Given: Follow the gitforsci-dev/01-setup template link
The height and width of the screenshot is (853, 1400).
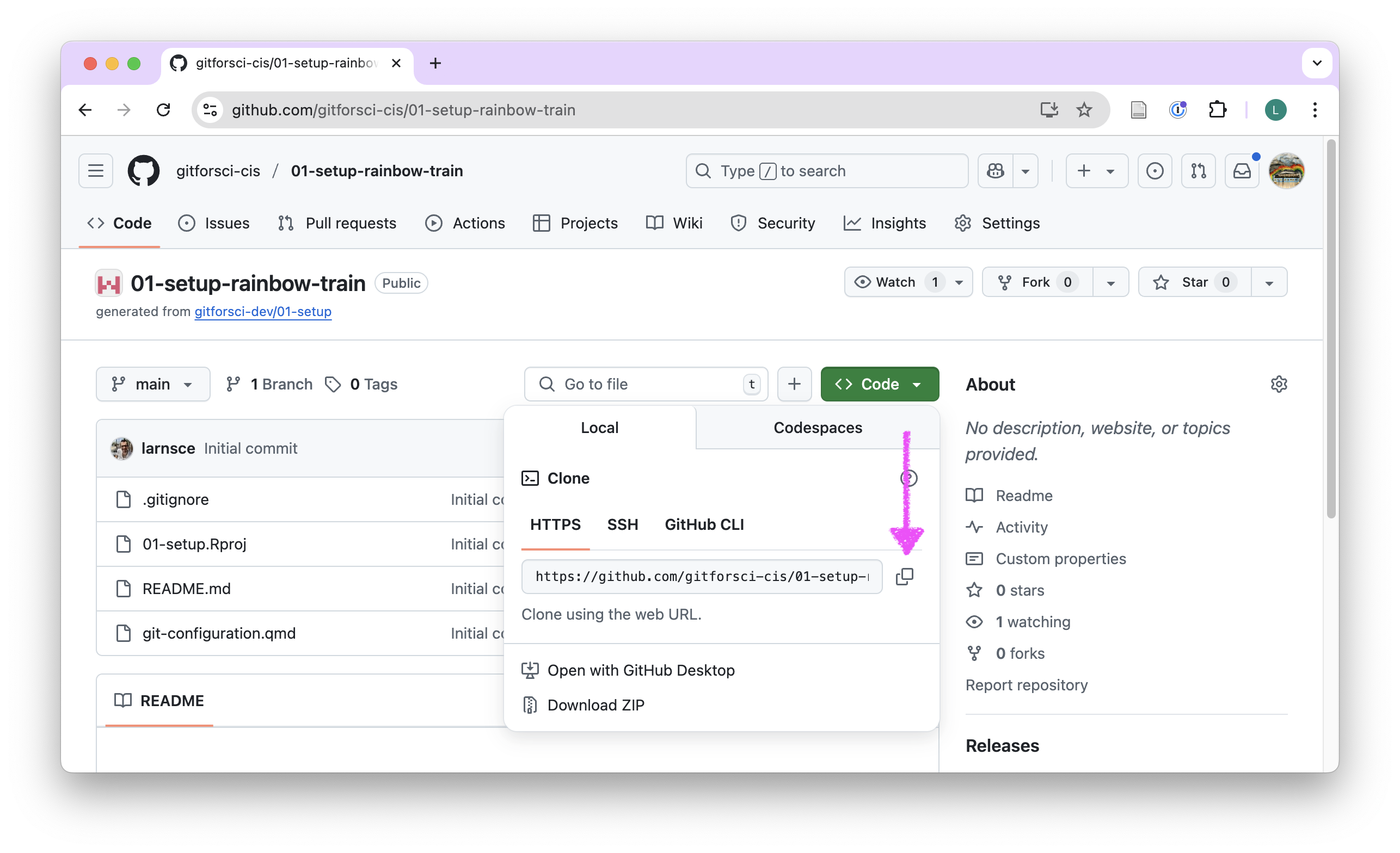Looking at the screenshot, I should [x=263, y=312].
